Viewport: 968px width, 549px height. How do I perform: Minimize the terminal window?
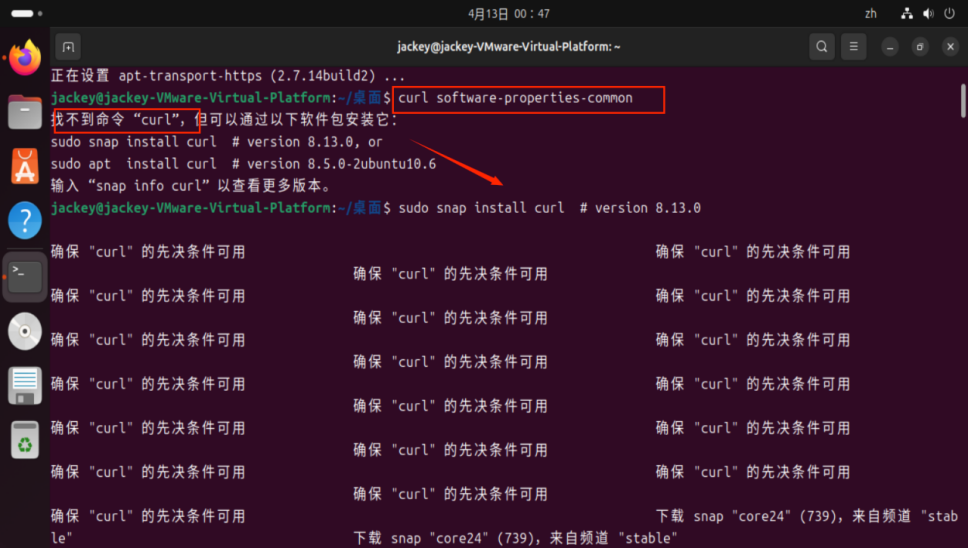890,47
